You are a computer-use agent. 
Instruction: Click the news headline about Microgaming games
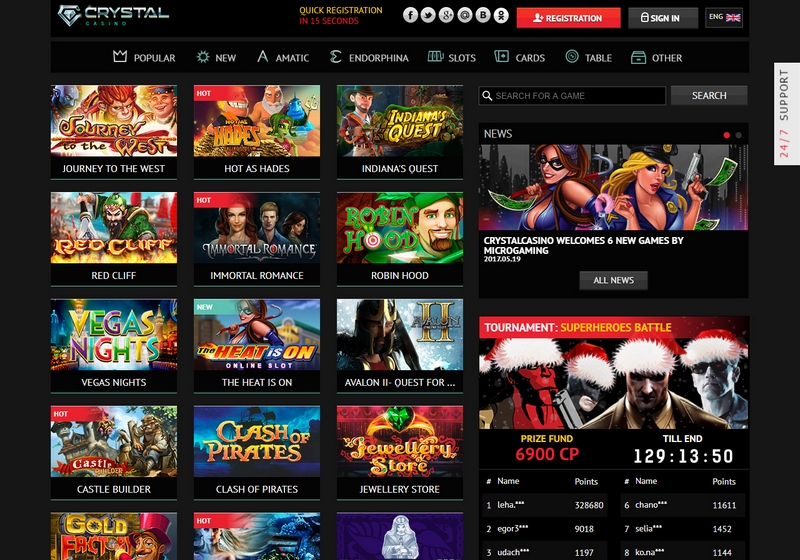(583, 245)
